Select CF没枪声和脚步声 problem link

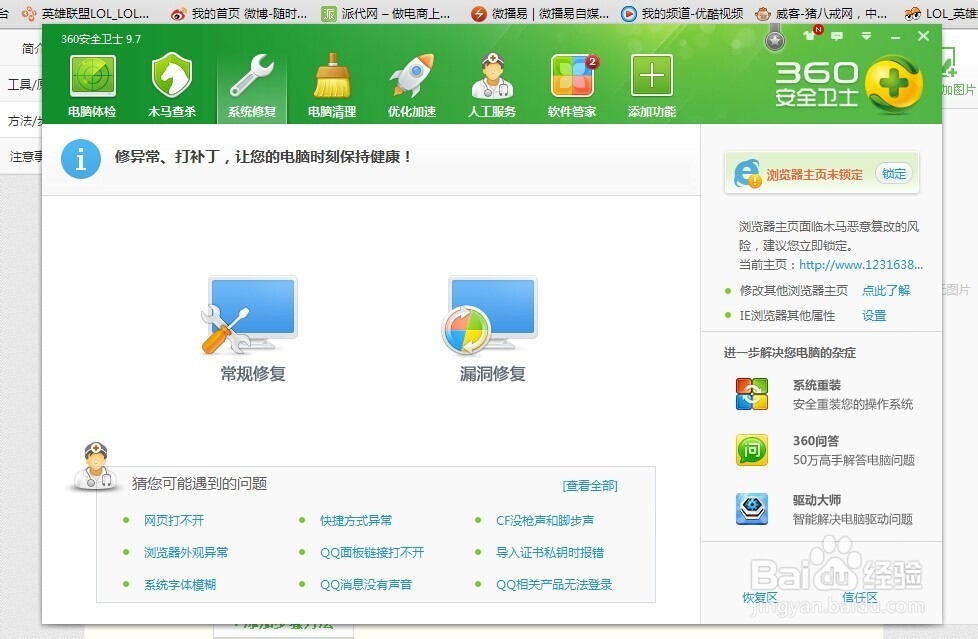pos(545,520)
